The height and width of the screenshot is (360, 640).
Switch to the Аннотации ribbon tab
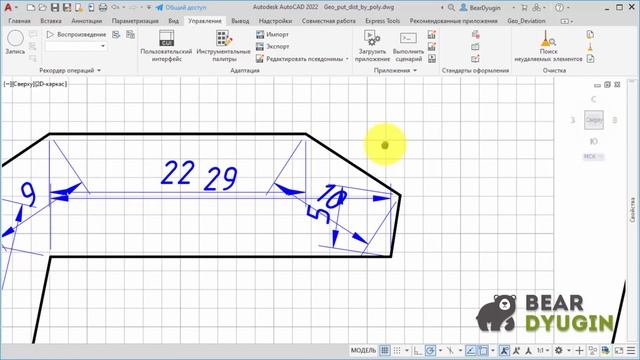click(87, 21)
